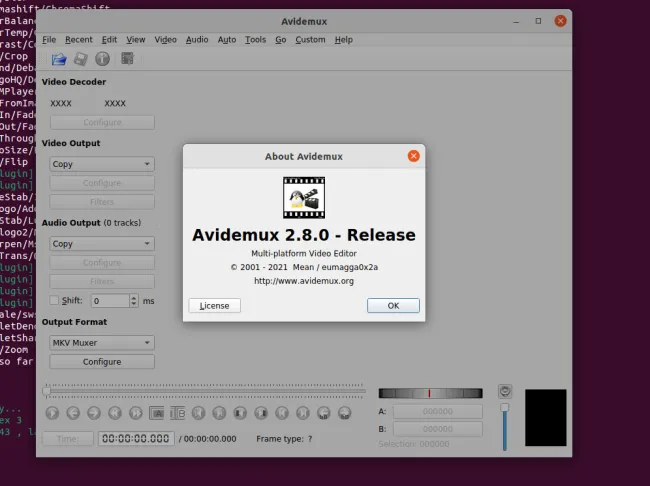Open the Go menu
650x486 pixels.
click(281, 39)
